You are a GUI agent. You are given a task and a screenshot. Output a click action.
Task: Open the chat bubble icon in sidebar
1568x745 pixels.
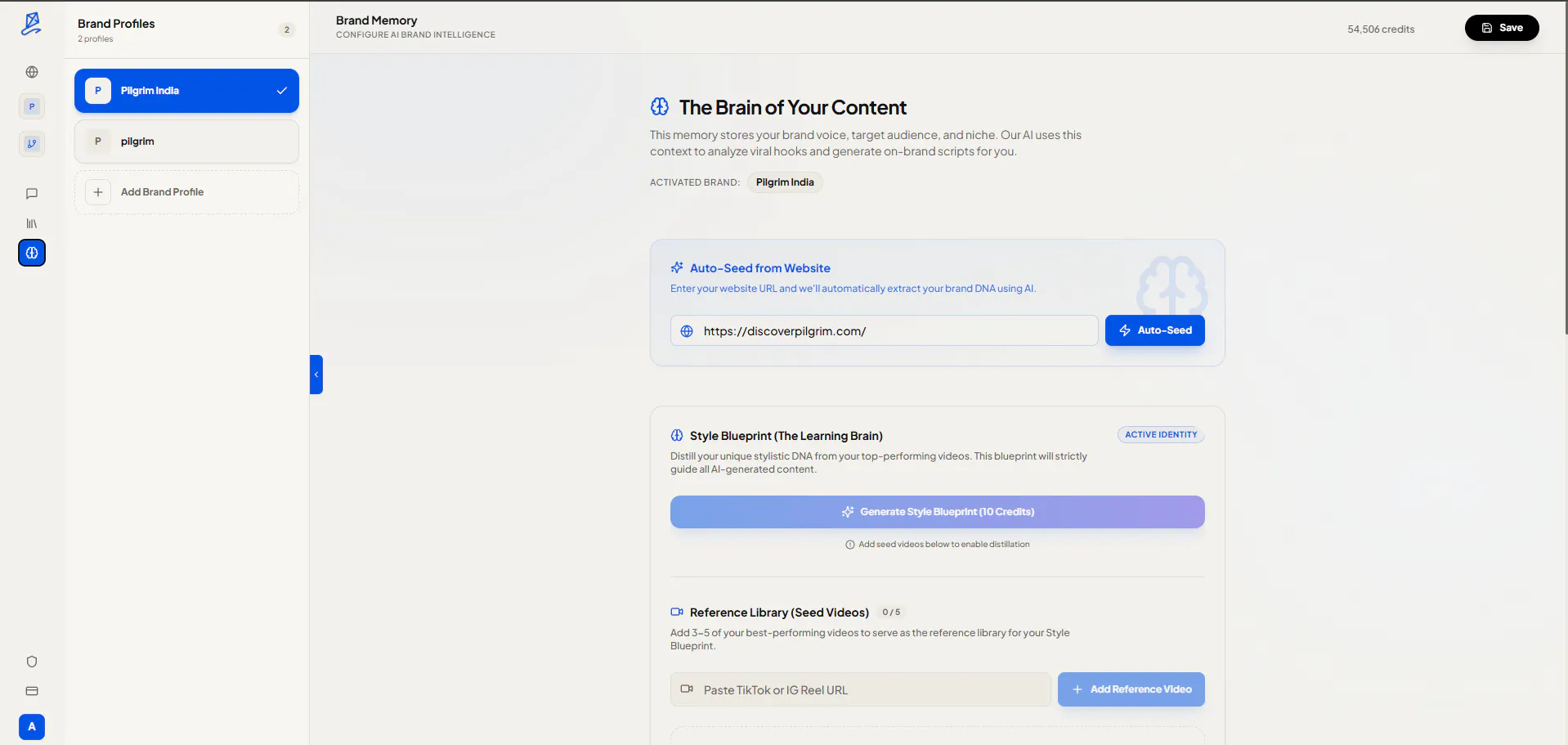coord(32,194)
